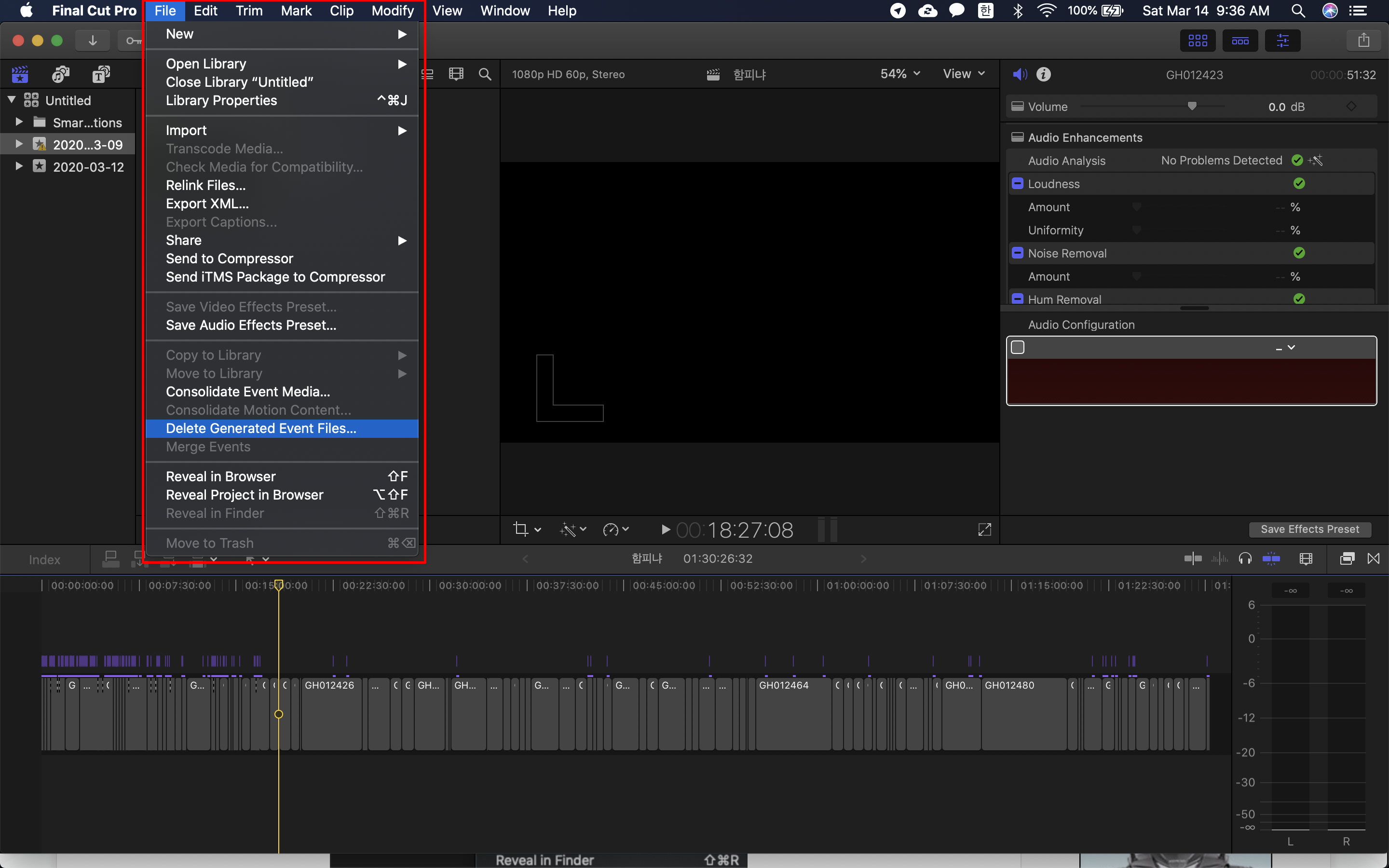Open the Libraries sidebar icon
This screenshot has width=1389, height=868.
pos(20,74)
